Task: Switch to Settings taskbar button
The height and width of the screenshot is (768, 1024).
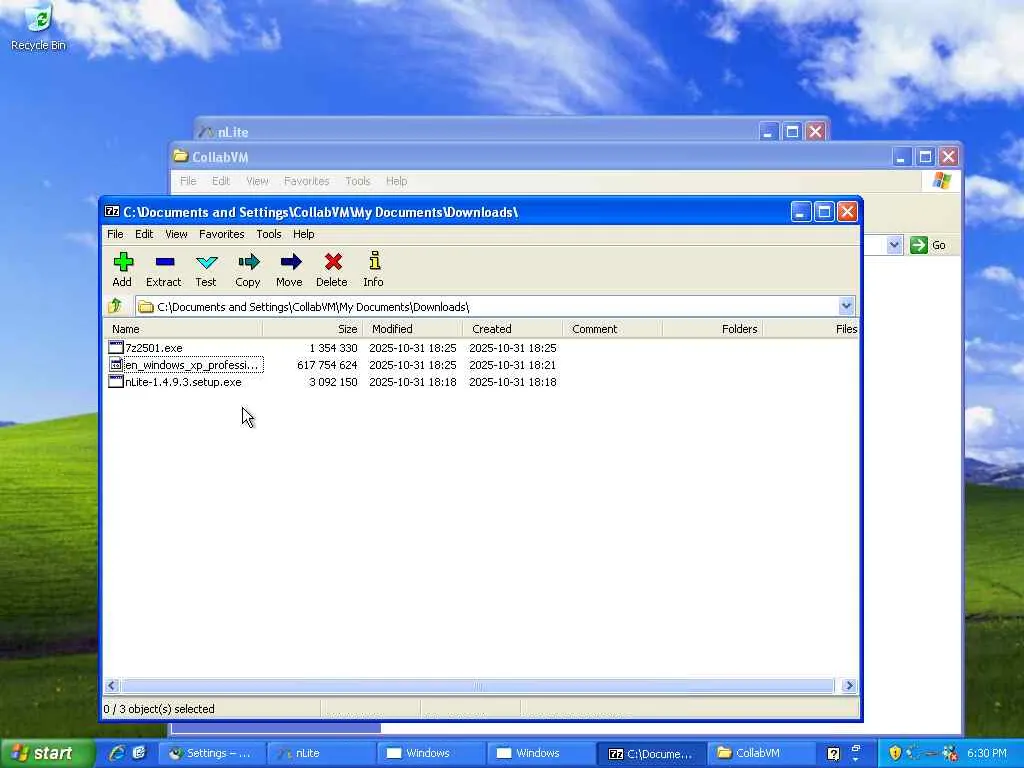Action: point(213,754)
